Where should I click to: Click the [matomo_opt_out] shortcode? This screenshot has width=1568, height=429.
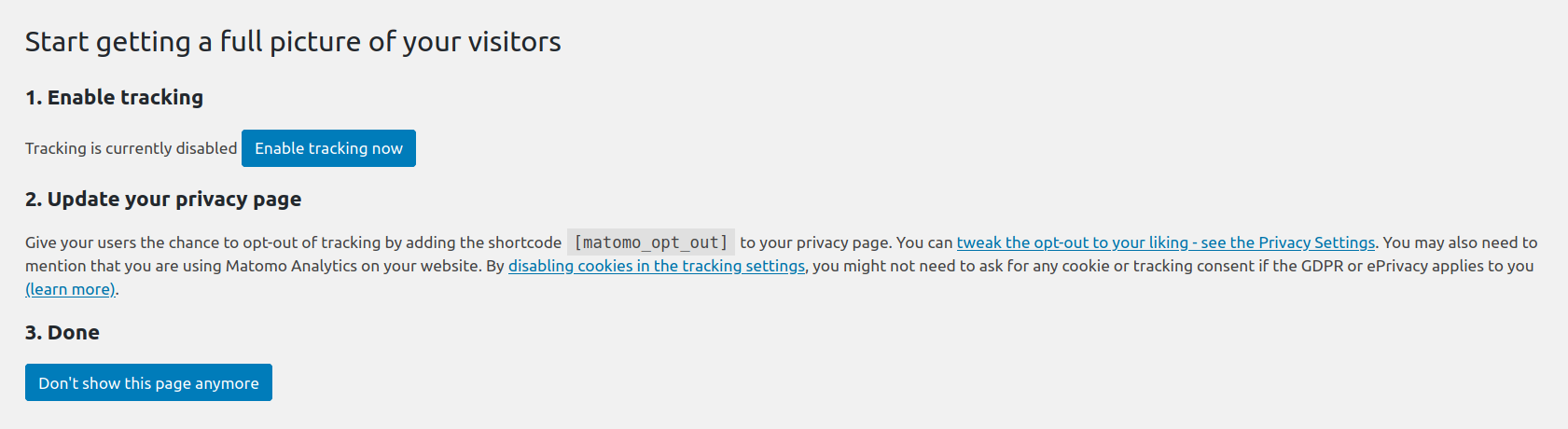[650, 242]
